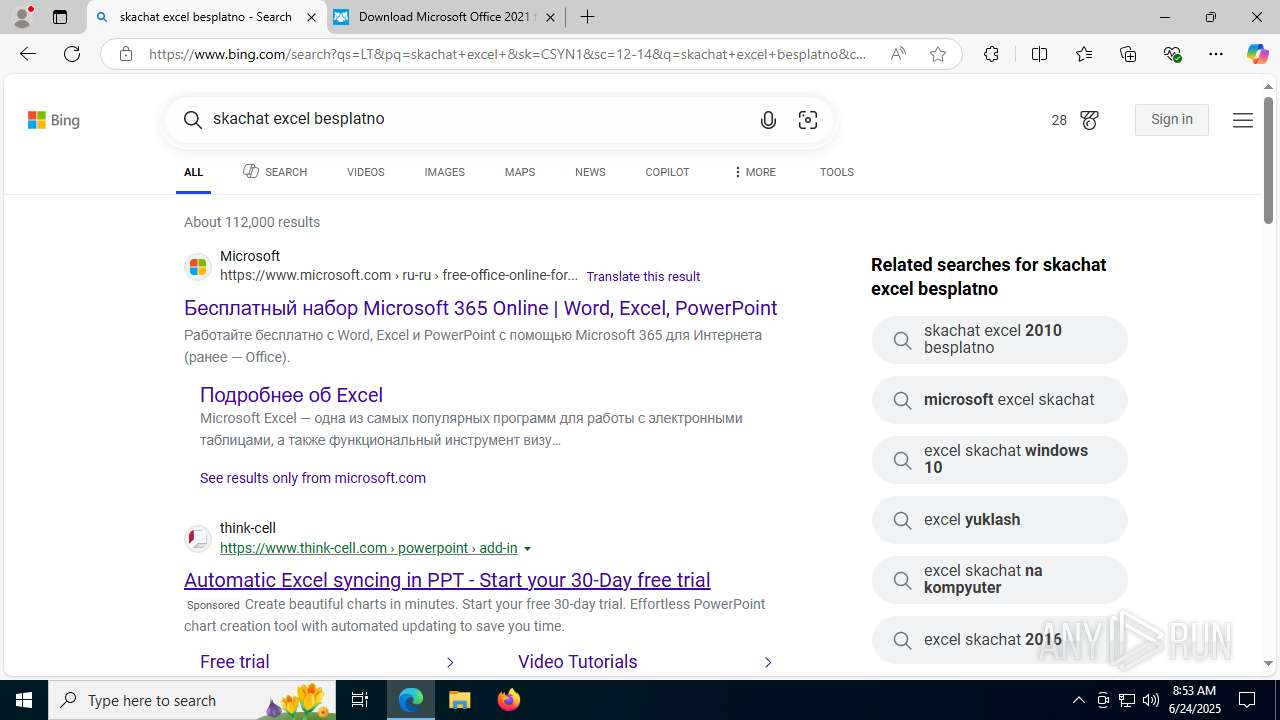This screenshot has height=720, width=1280.
Task: Open Browser essentials heart icon
Action: (1173, 54)
